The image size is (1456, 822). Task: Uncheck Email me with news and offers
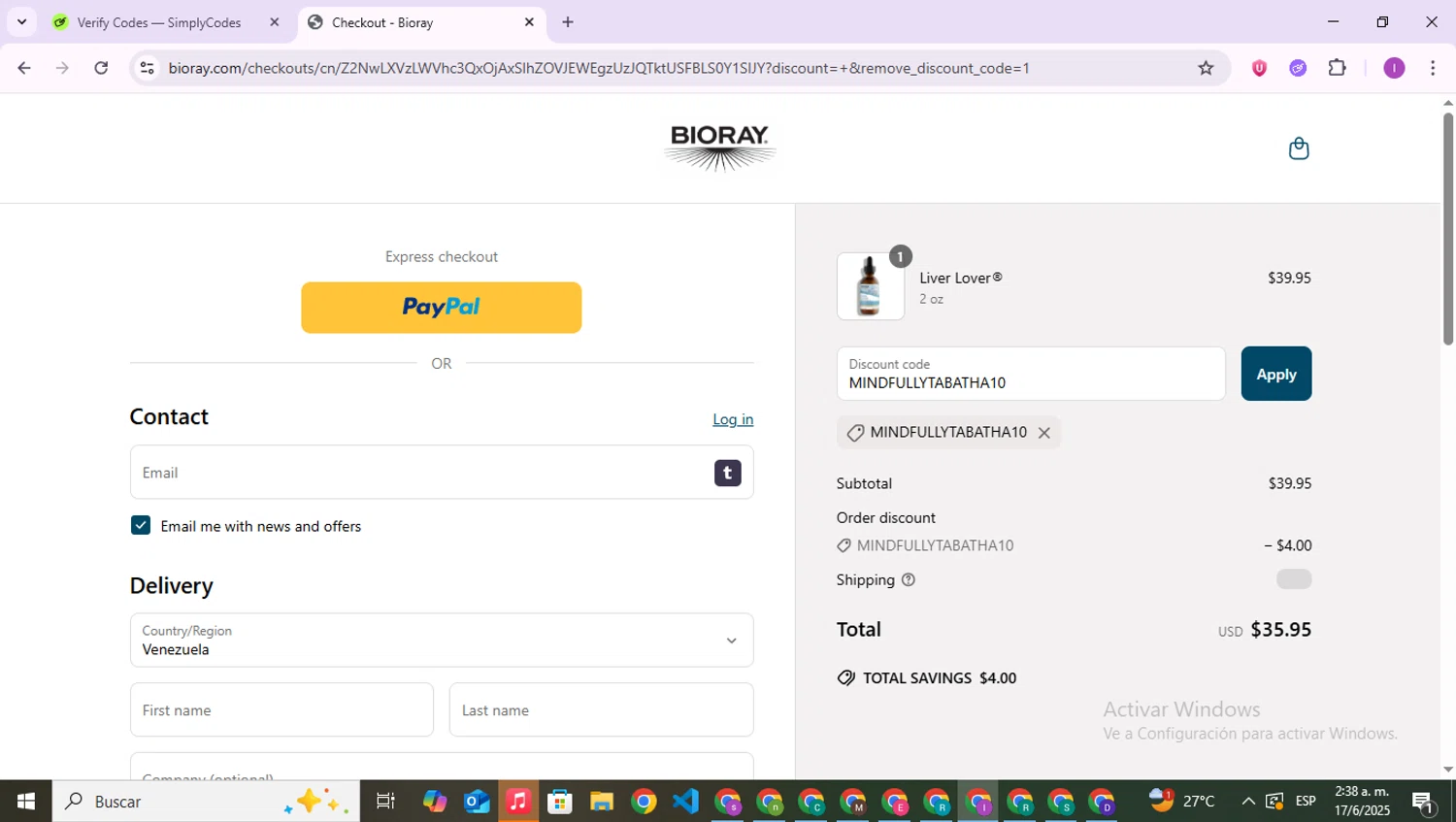[141, 526]
